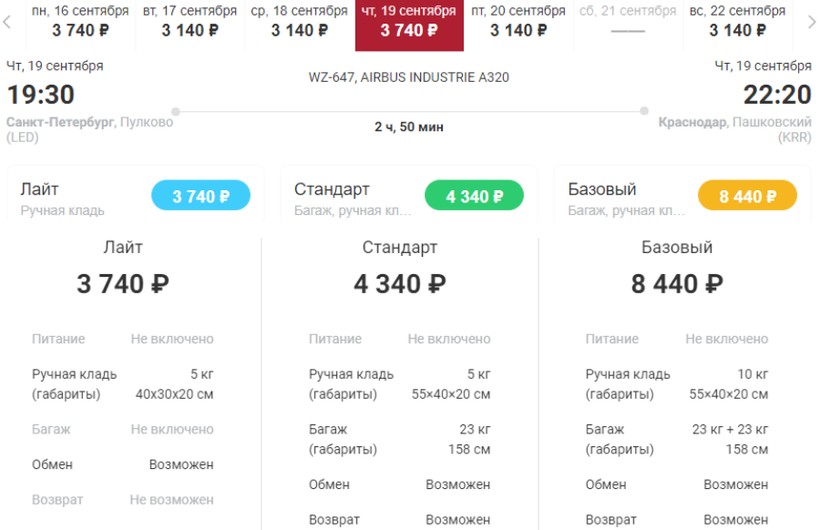Image resolution: width=820 pixels, height=530 pixels.
Task: Go to next dates with right arrow
Action: [x=811, y=22]
